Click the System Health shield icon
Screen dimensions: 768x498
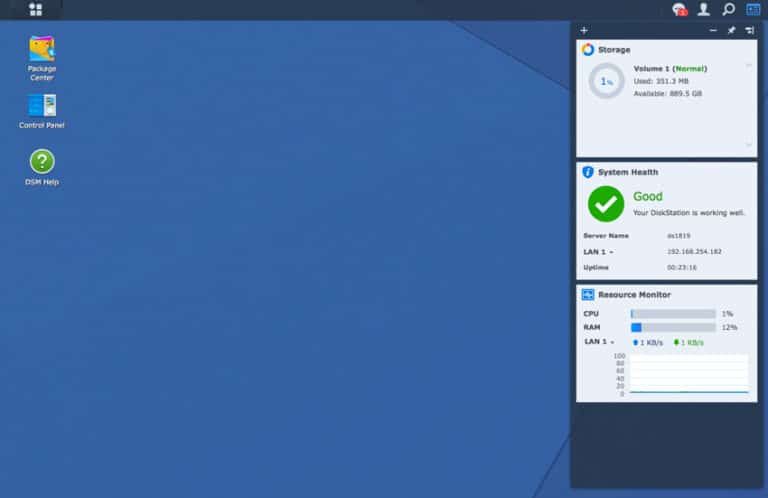[x=588, y=172]
